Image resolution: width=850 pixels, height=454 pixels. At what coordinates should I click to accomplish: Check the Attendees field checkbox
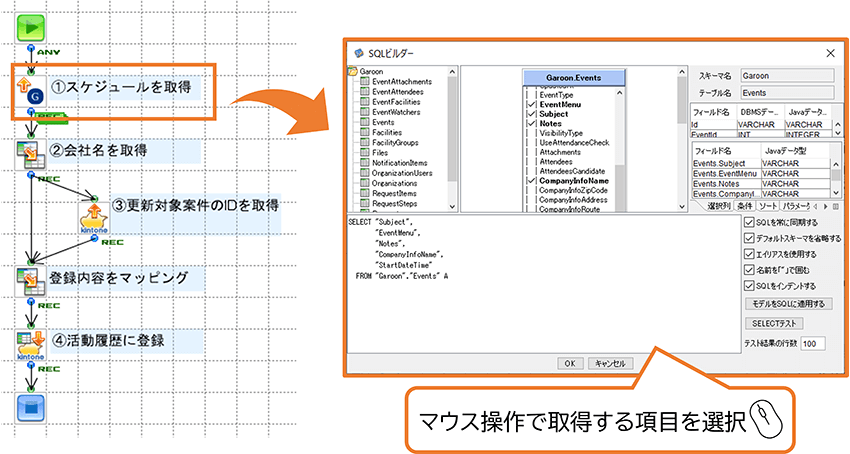point(531,162)
